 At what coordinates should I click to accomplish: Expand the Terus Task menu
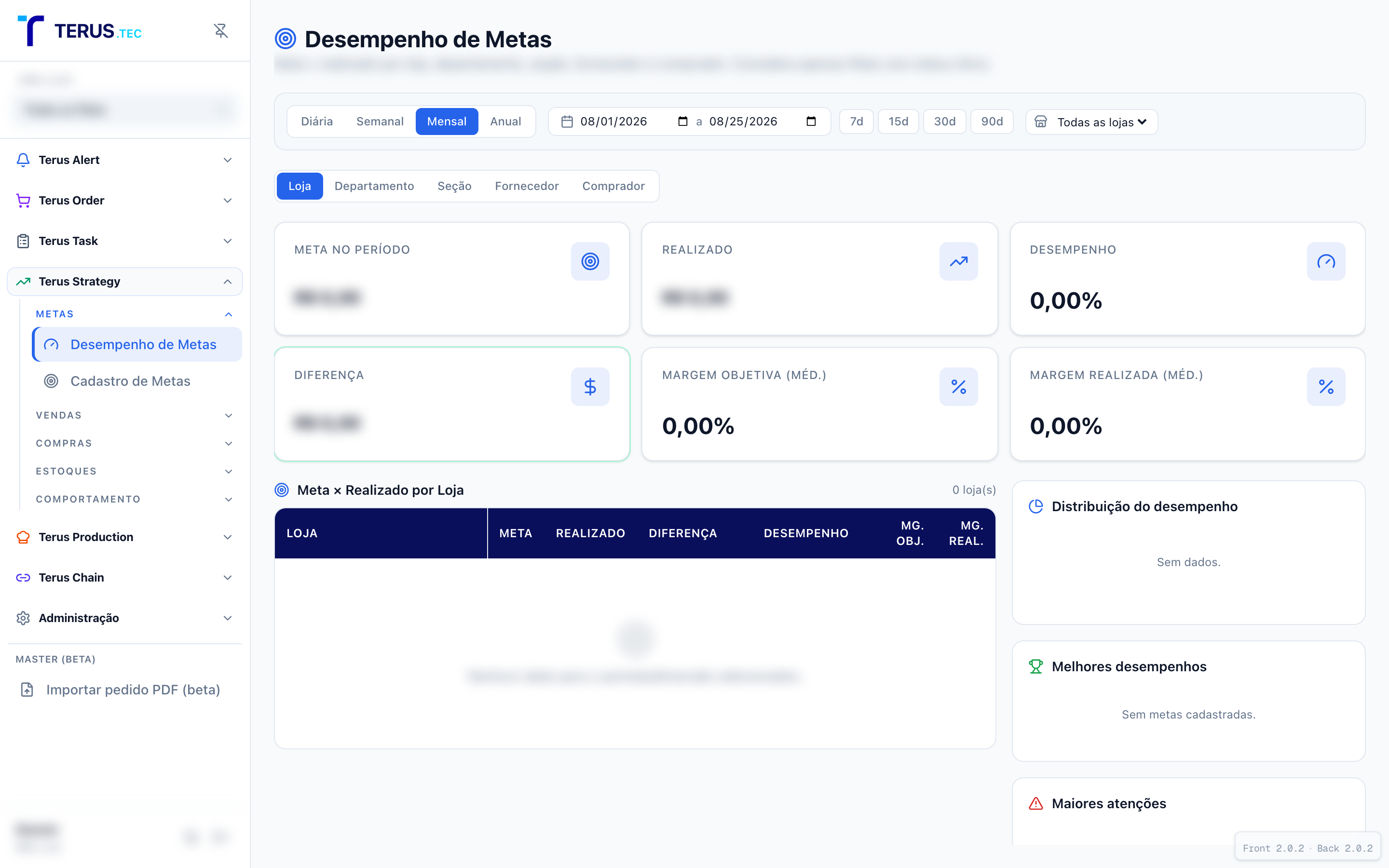pos(227,241)
